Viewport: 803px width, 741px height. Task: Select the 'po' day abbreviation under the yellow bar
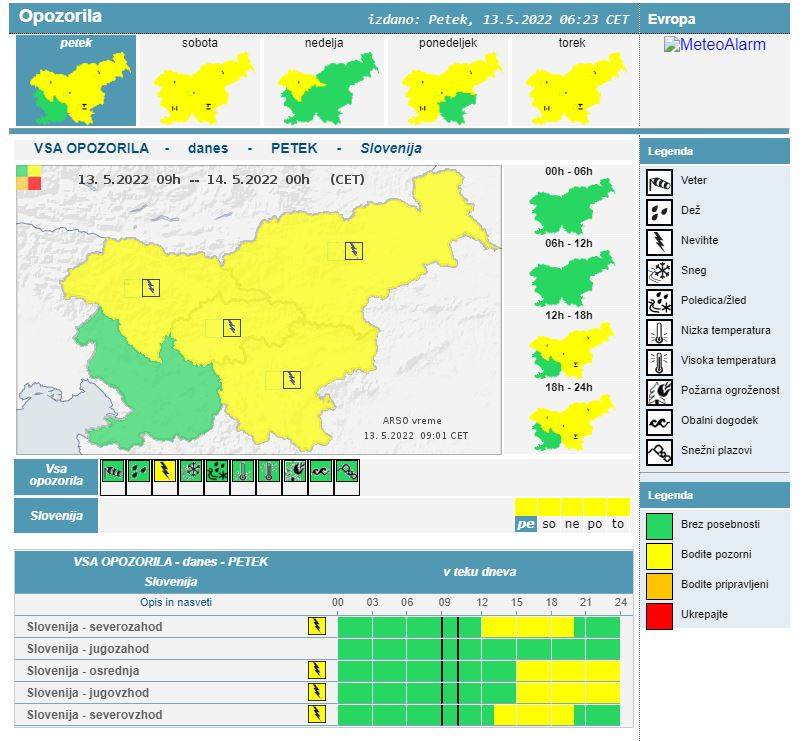click(x=596, y=524)
